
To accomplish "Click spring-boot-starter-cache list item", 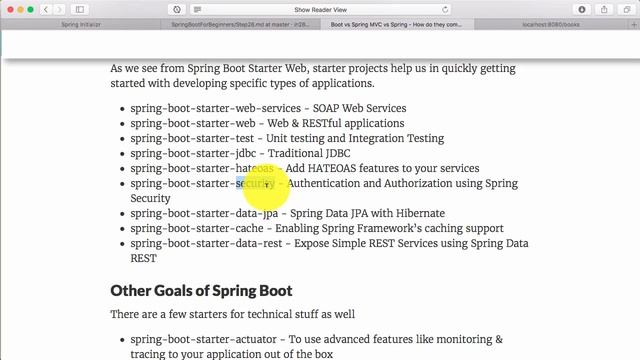I will (x=317, y=228).
